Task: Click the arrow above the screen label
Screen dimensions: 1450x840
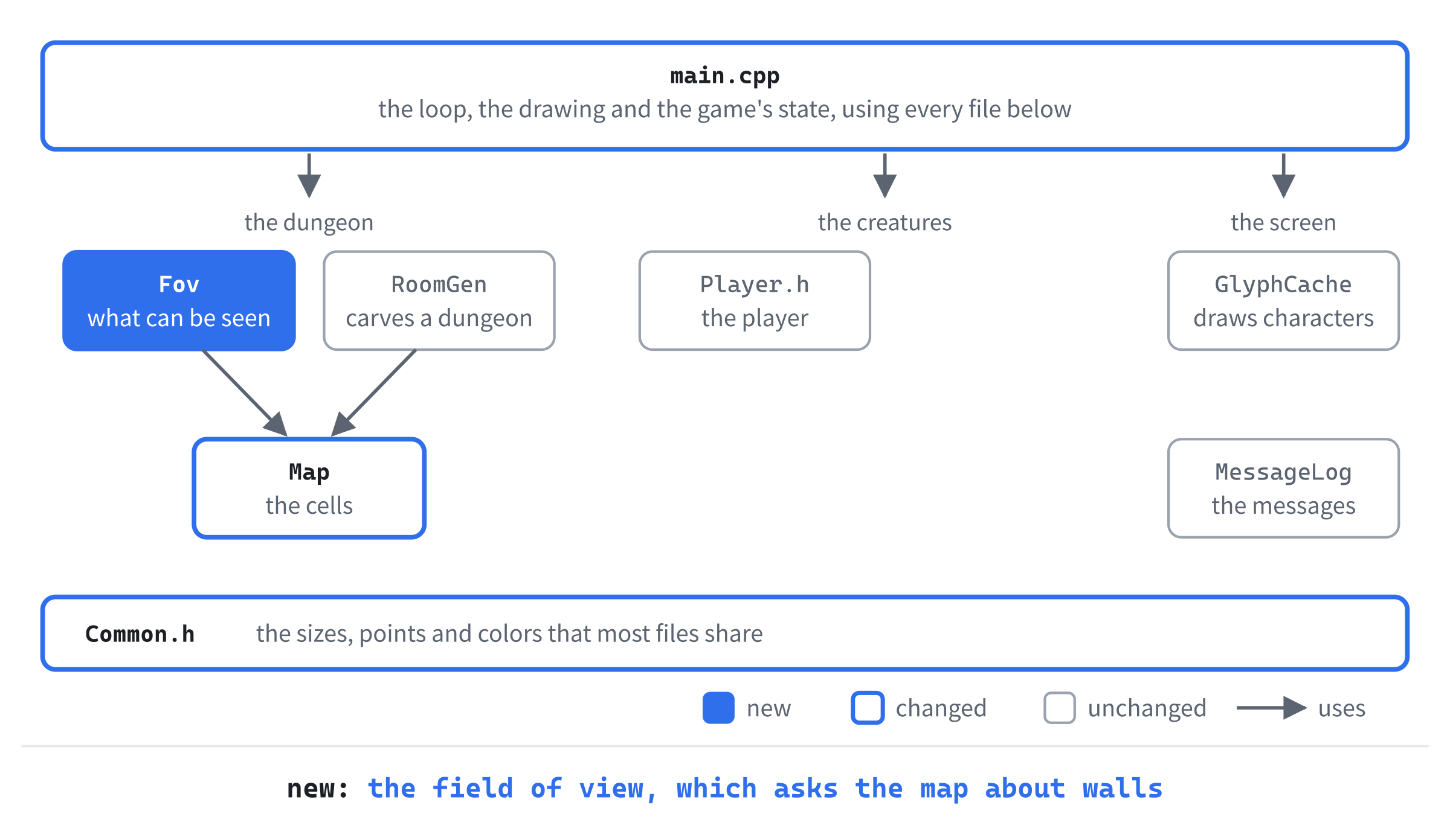Action: (1283, 176)
